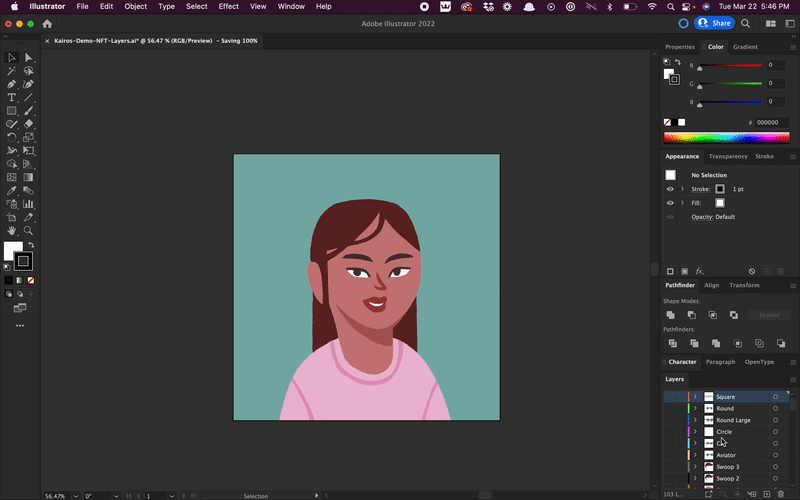Expand the Round Large layer
The height and width of the screenshot is (500, 800).
click(x=695, y=420)
